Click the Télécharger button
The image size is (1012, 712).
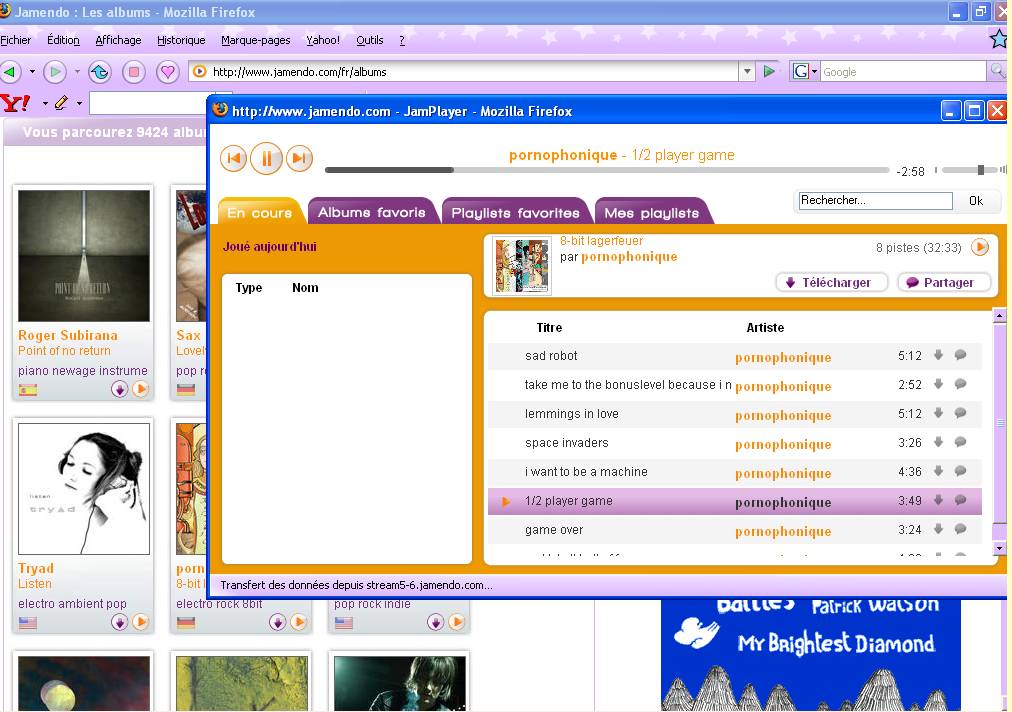pos(831,282)
